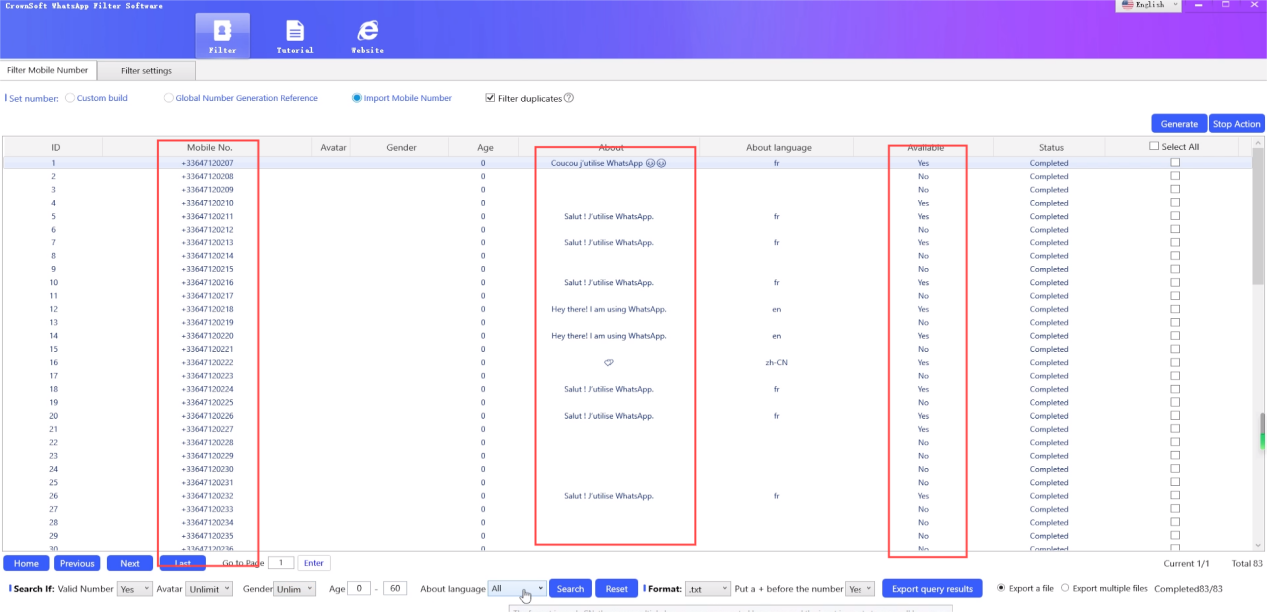
Task: Open the English language selector
Action: [x=1149, y=5]
